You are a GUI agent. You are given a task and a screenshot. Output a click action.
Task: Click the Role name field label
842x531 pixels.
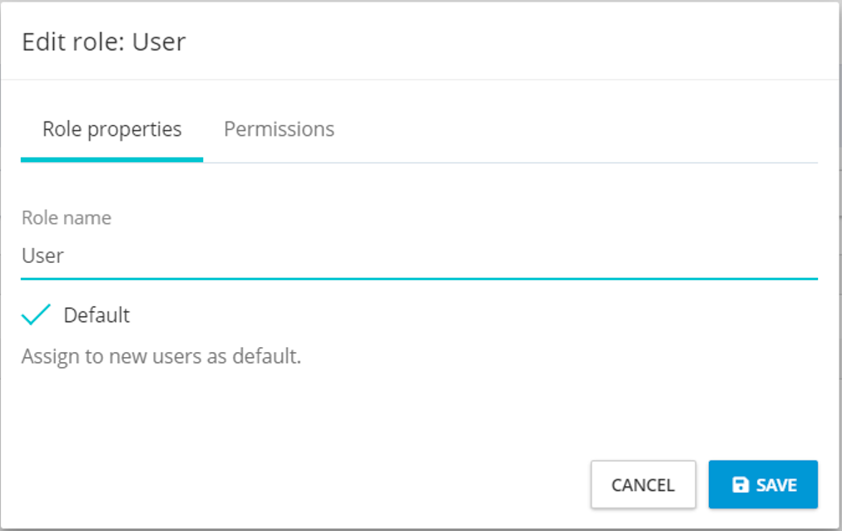(66, 217)
